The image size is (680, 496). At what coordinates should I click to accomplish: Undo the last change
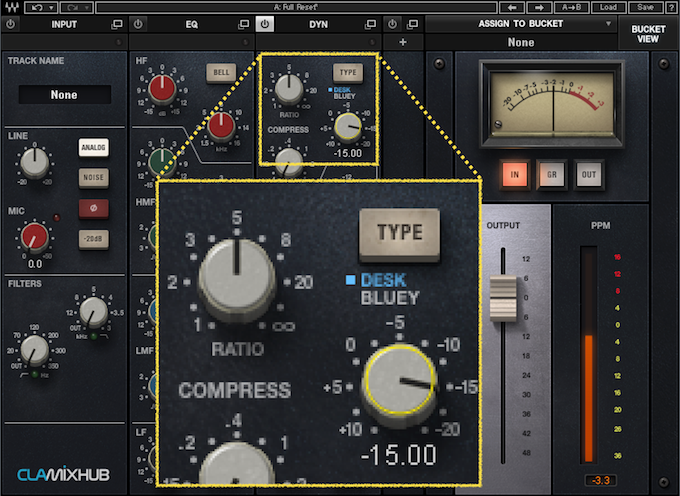click(37, 7)
